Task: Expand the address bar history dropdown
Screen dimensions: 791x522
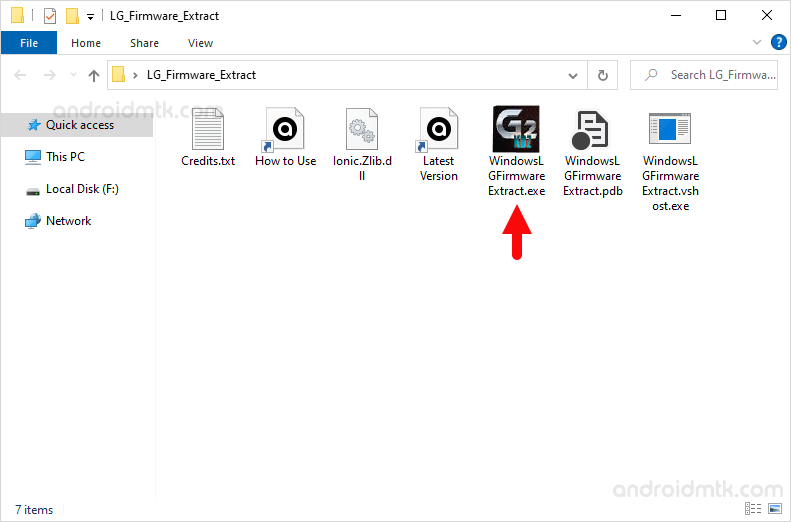Action: tap(573, 76)
